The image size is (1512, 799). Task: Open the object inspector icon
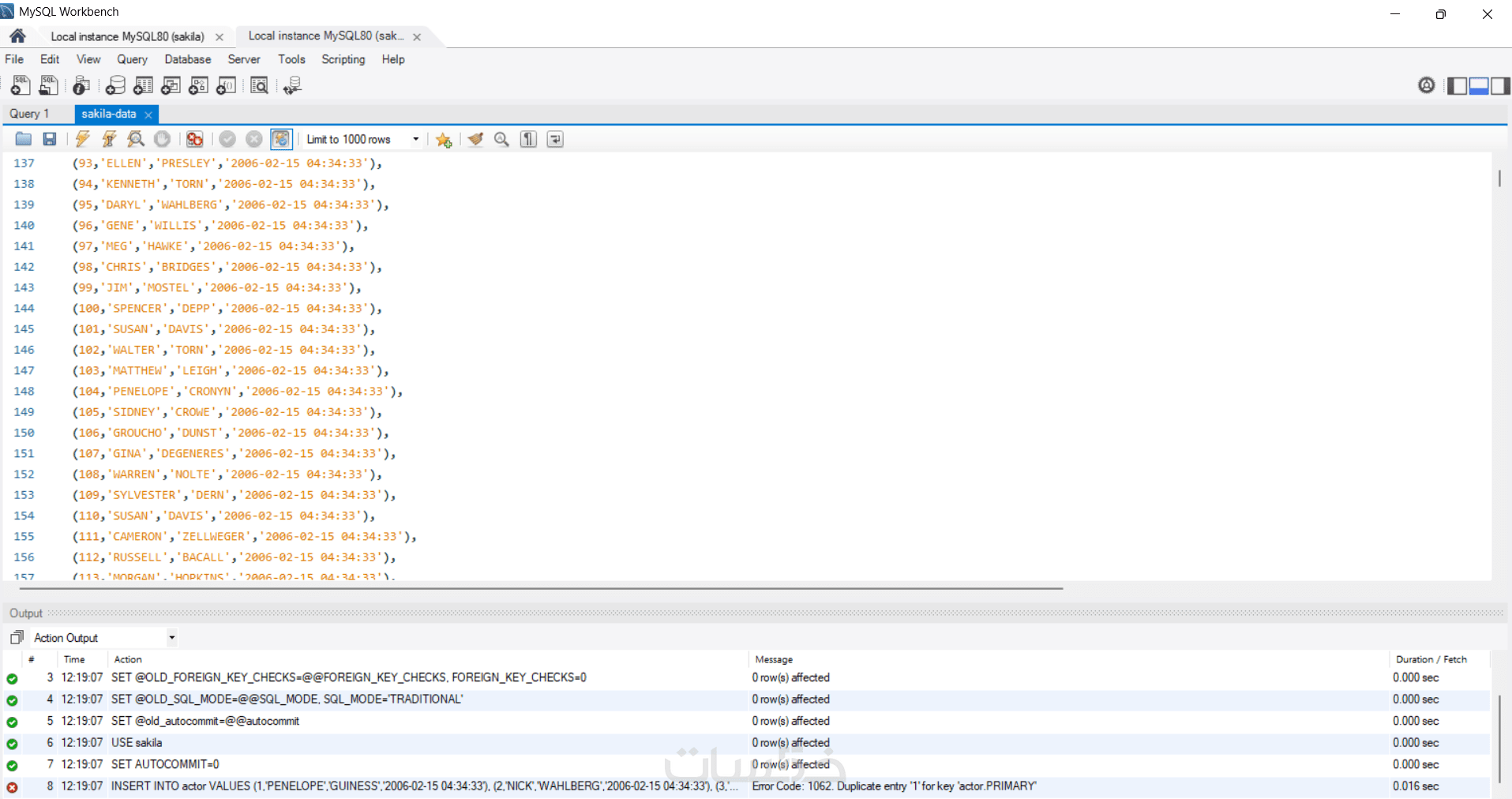[81, 85]
